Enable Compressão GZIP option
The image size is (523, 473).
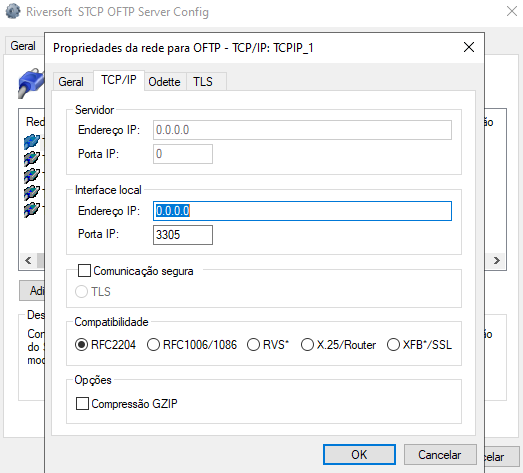point(82,403)
